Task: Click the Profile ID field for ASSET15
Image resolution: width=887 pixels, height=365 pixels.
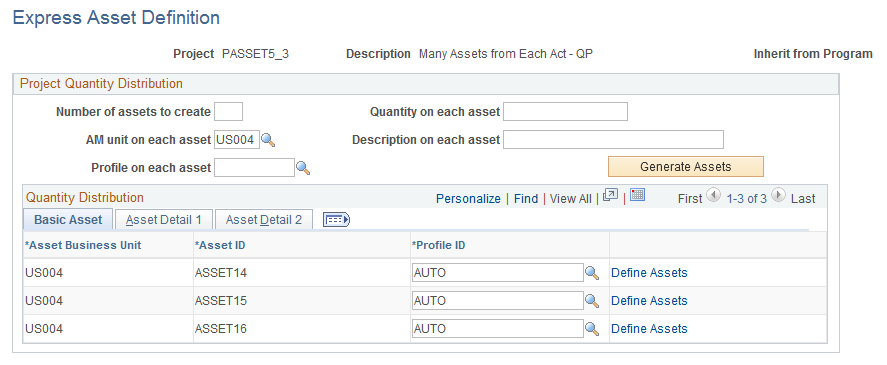Action: pyautogui.click(x=498, y=300)
